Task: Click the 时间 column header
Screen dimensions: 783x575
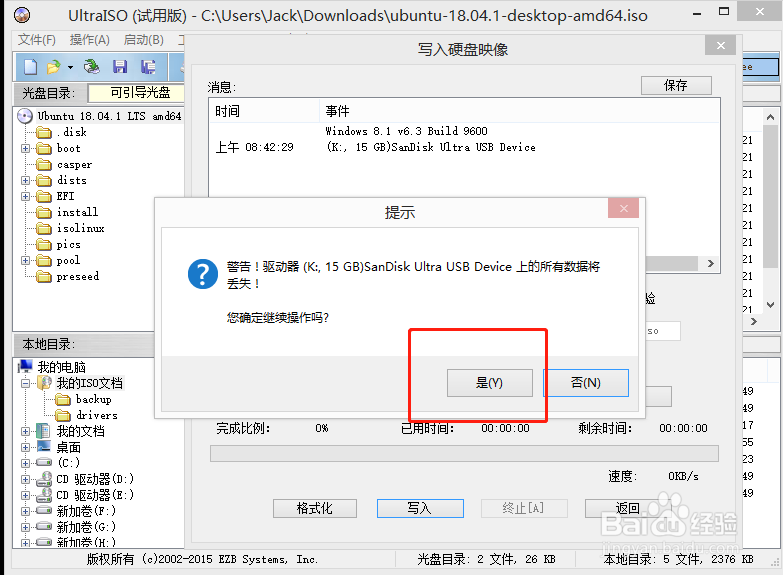Action: [265, 111]
